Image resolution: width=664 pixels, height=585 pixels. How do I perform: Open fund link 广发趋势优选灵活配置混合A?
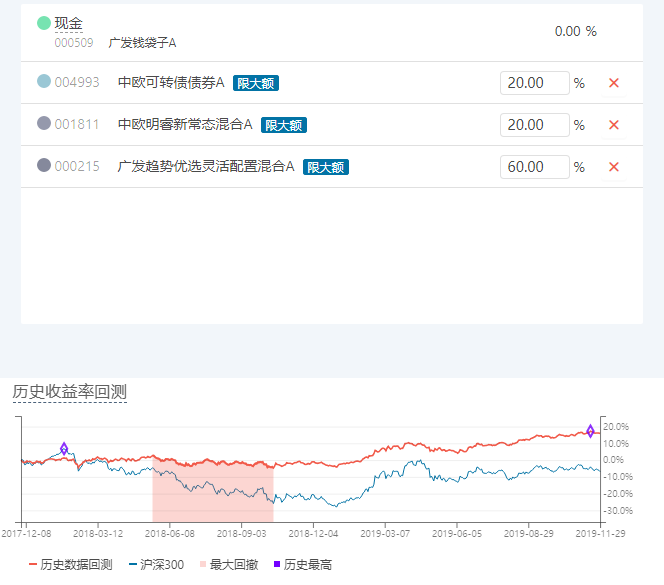coord(206,166)
